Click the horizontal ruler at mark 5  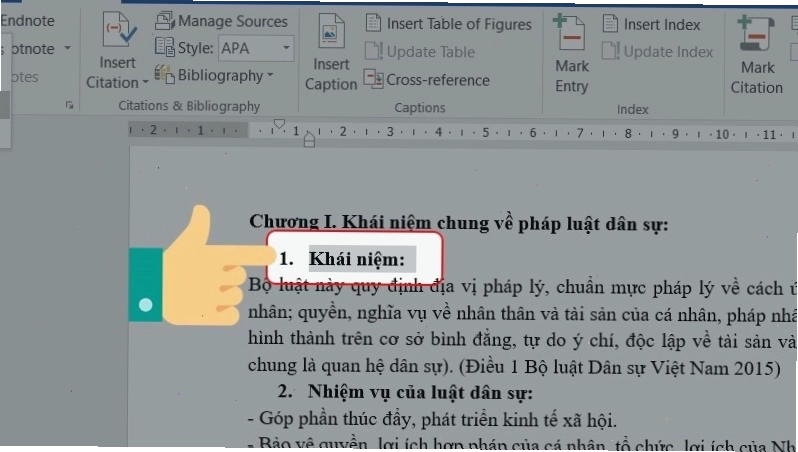486,133
